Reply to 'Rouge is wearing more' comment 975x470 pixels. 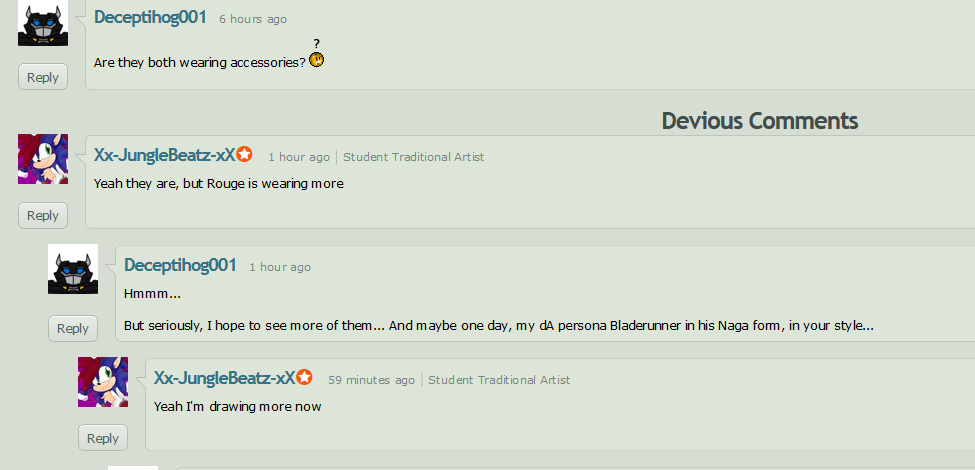(x=43, y=215)
